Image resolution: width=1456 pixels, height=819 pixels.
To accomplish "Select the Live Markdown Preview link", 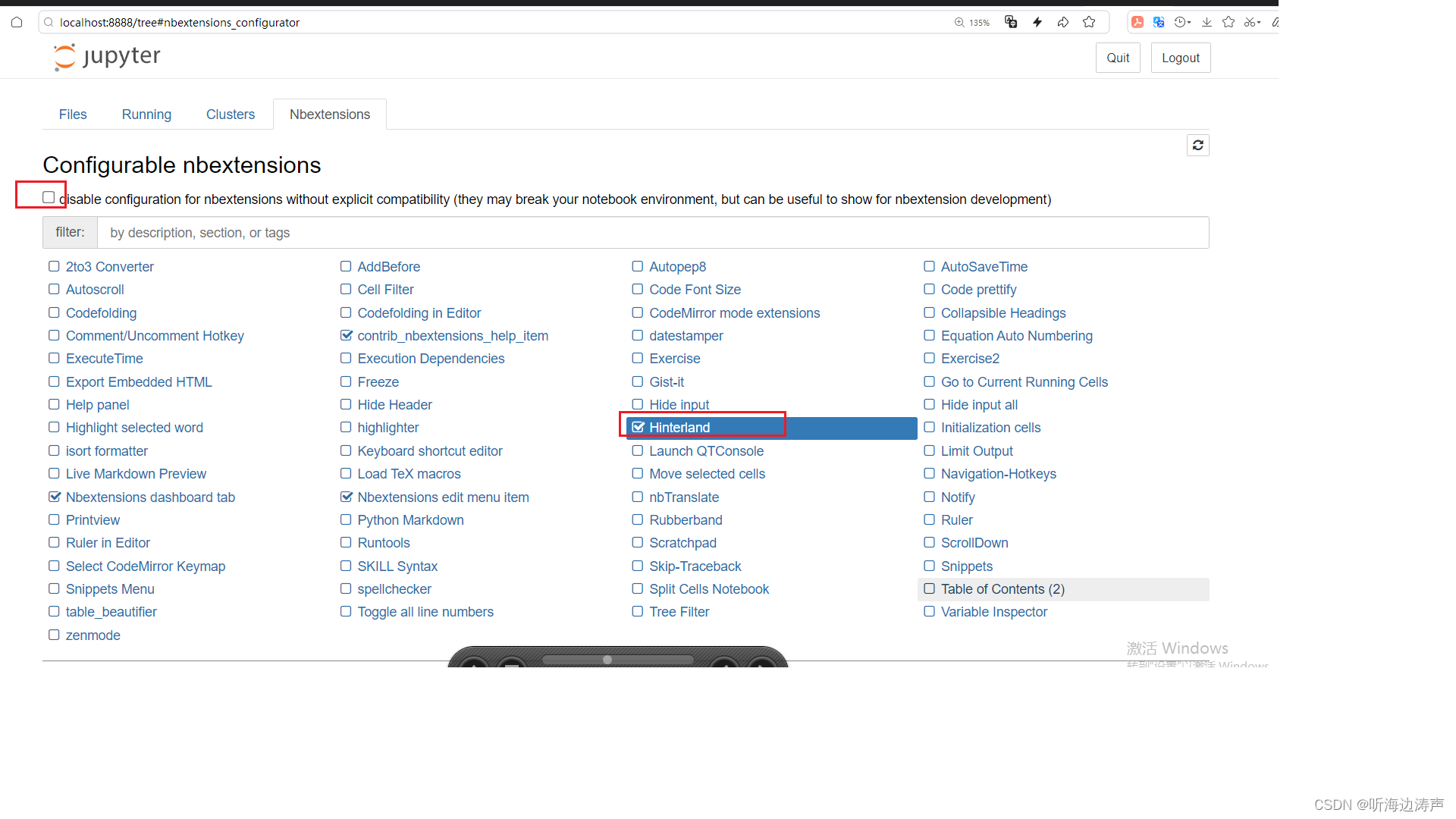I will tap(136, 474).
